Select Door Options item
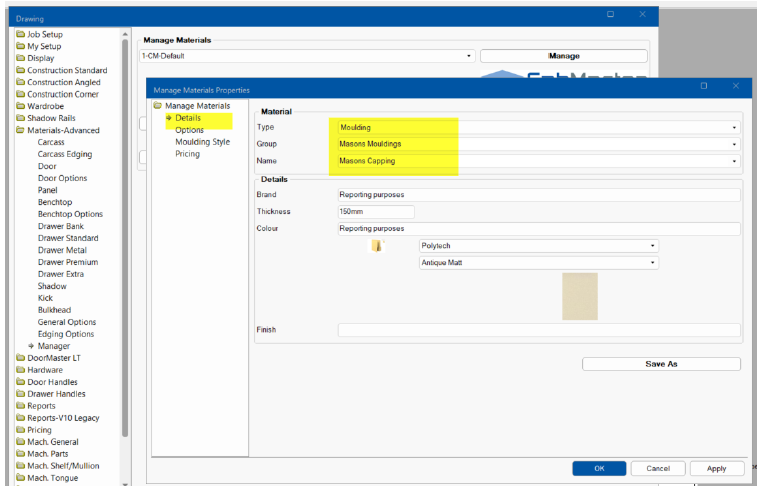 tap(62, 178)
